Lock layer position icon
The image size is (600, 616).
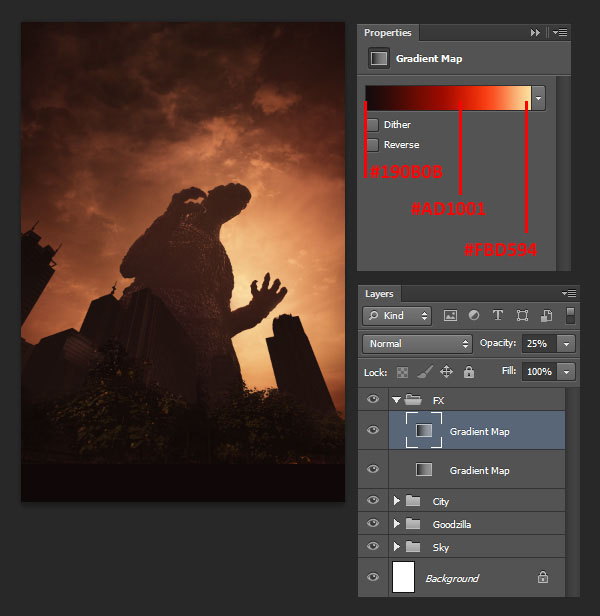[446, 372]
